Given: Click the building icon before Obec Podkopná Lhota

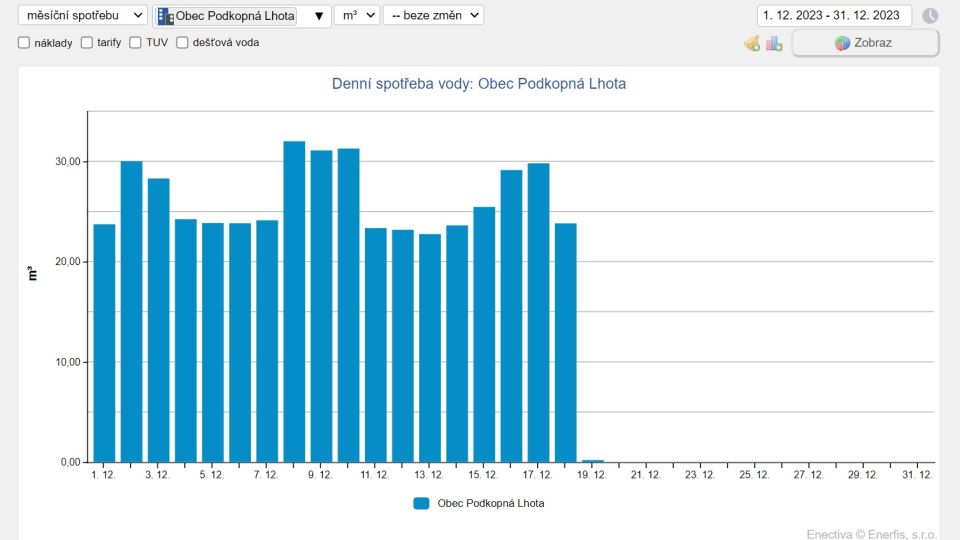Looking at the screenshot, I should point(165,16).
